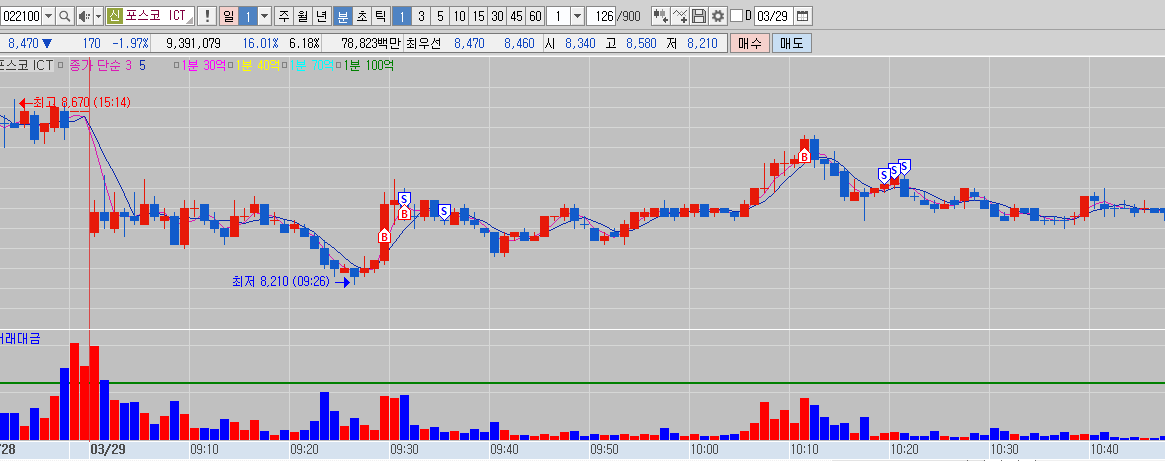Select the 60-minute interval button
Screen dimensions: 1165x461
click(x=535, y=16)
